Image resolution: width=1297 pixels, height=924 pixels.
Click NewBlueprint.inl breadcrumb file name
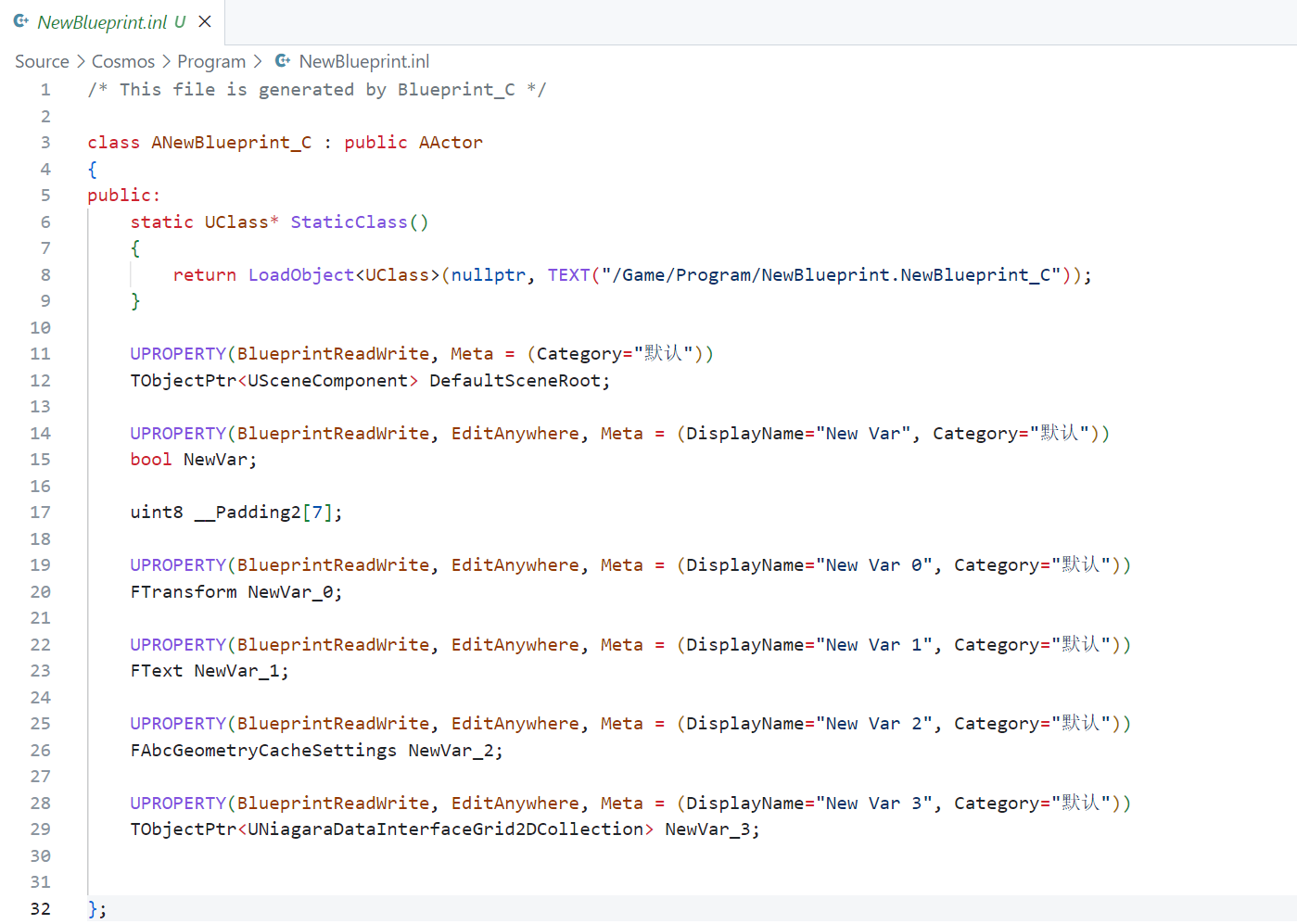click(x=364, y=61)
